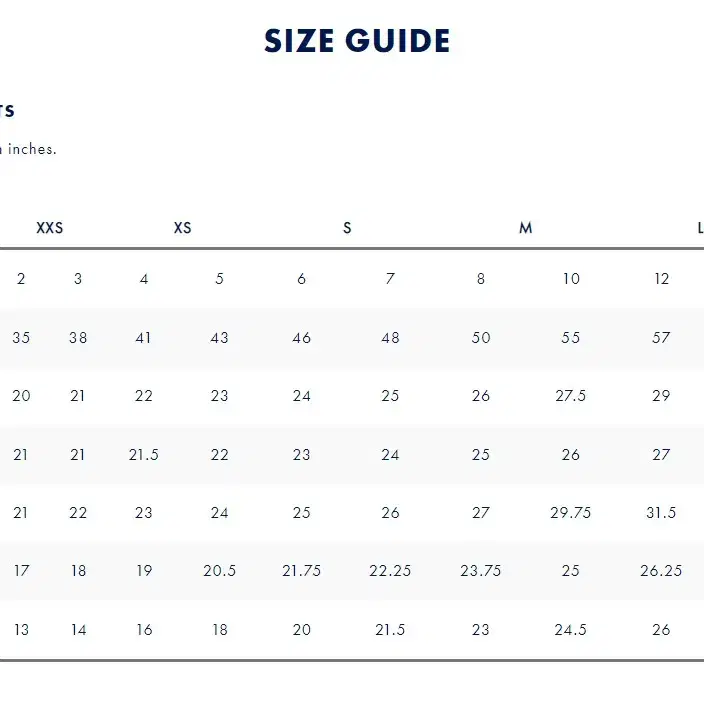Click the numeric size 7 cell
The height and width of the screenshot is (704, 704).
pos(390,279)
